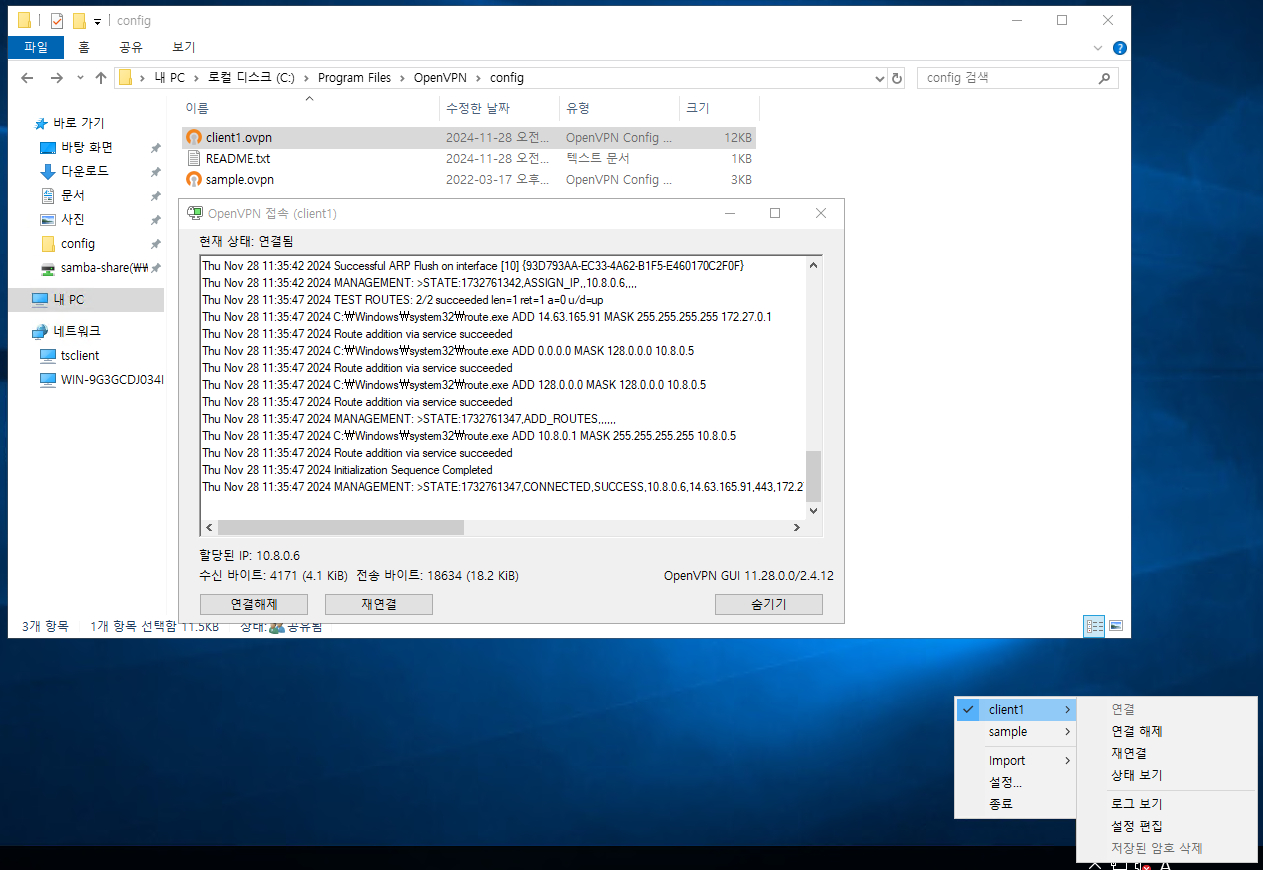Open Quick Access Toolbar customize dropdown
The height and width of the screenshot is (870, 1263).
[97, 21]
